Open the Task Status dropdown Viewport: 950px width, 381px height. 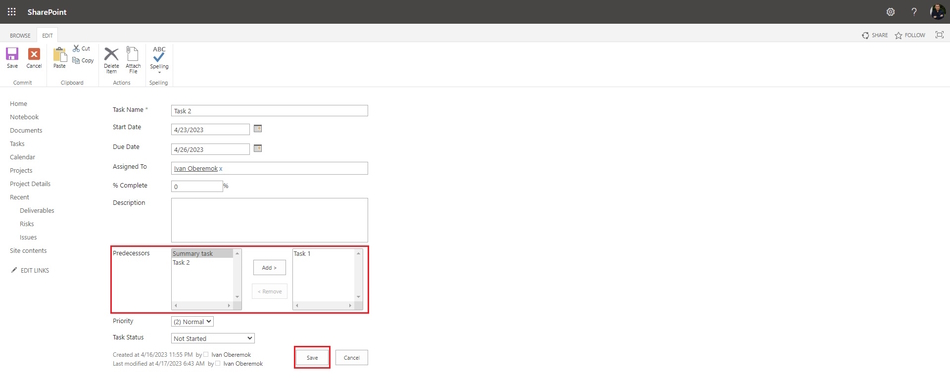(213, 339)
